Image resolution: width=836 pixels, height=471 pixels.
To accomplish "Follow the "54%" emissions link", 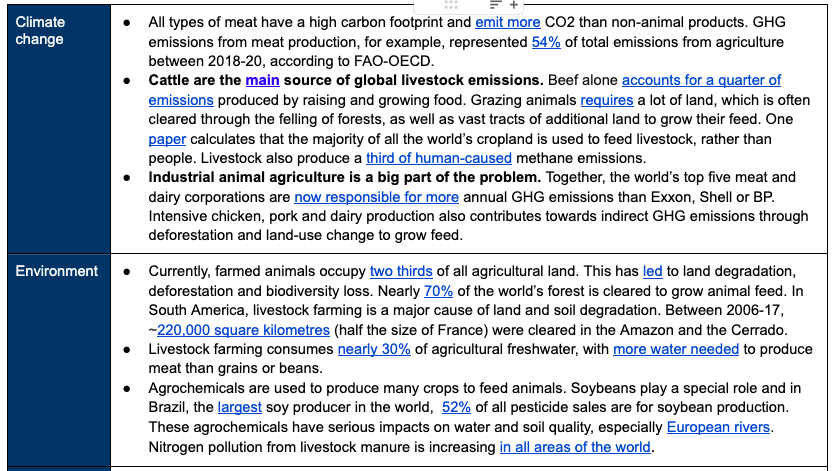I will (545, 41).
